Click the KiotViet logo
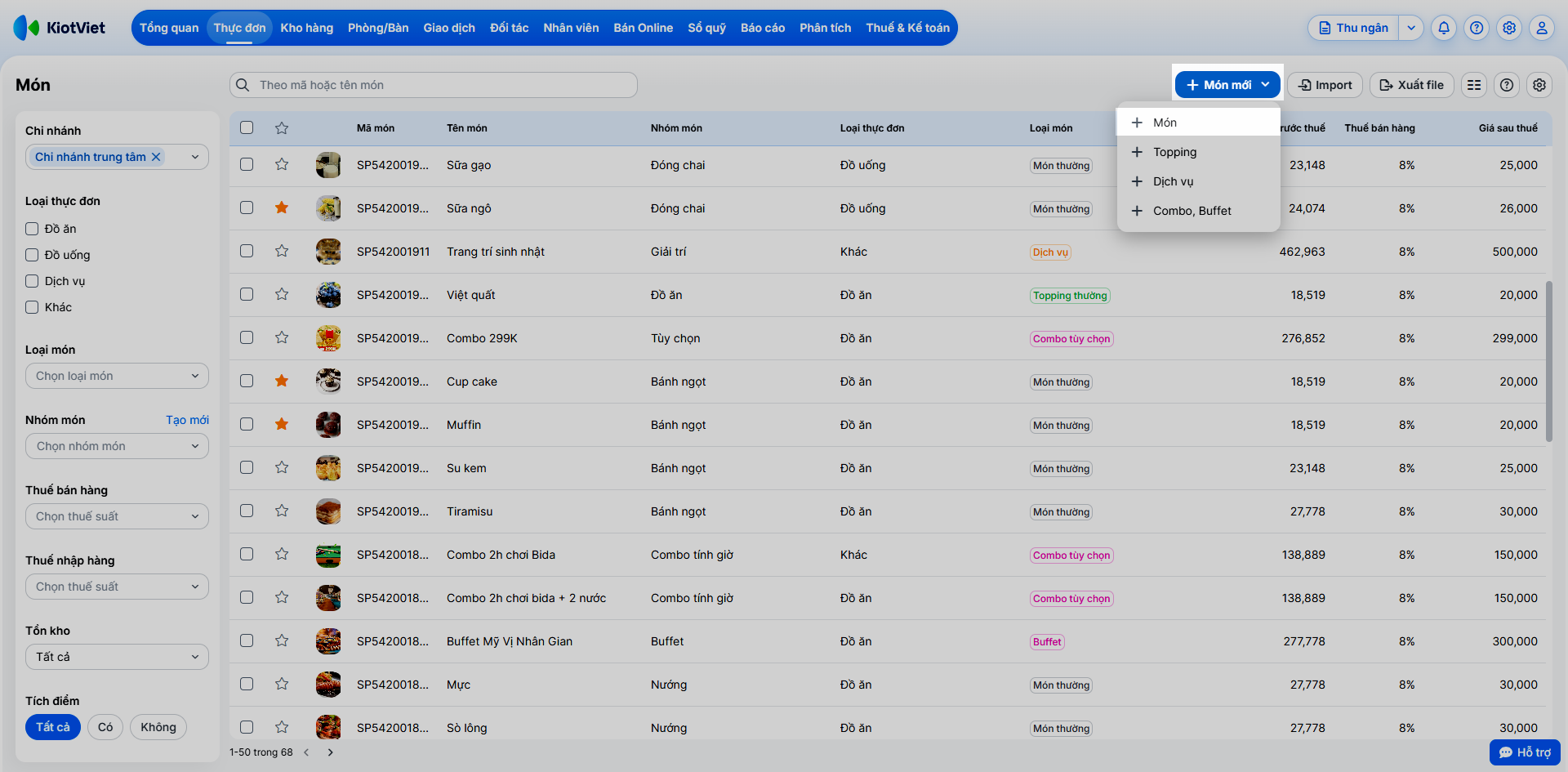This screenshot has width=1568, height=772. [x=60, y=28]
